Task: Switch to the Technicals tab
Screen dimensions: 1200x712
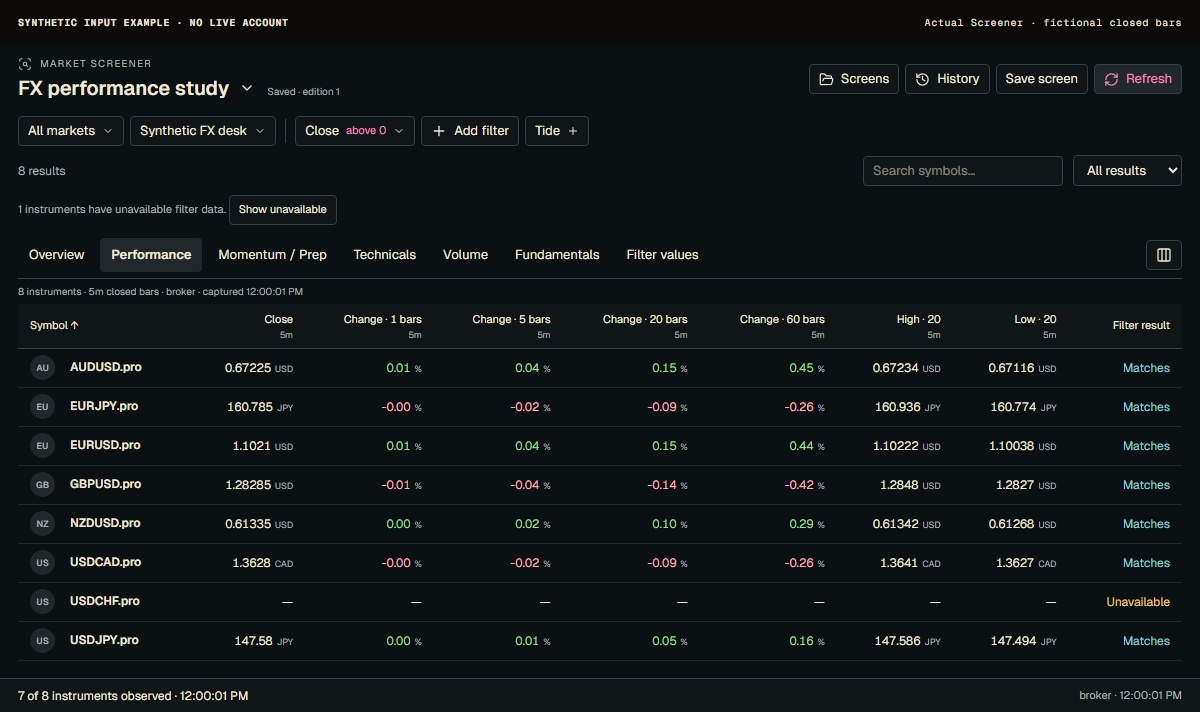Action: pyautogui.click(x=385, y=255)
